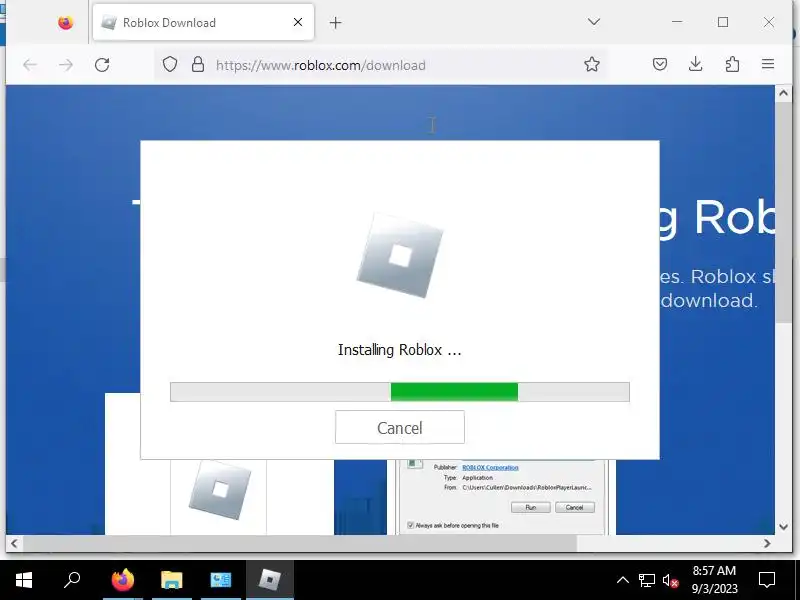Open the Windows Start menu
Screen dimensions: 800x600
23,580
